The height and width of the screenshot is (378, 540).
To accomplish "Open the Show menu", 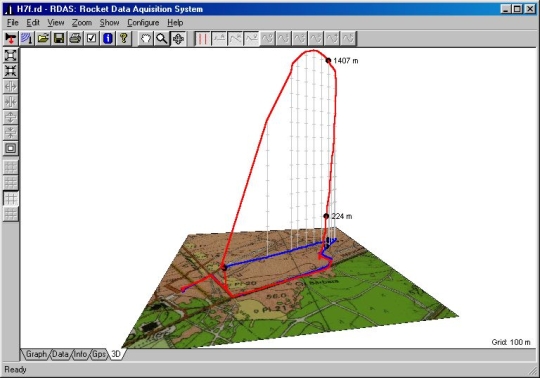I will (x=110, y=23).
